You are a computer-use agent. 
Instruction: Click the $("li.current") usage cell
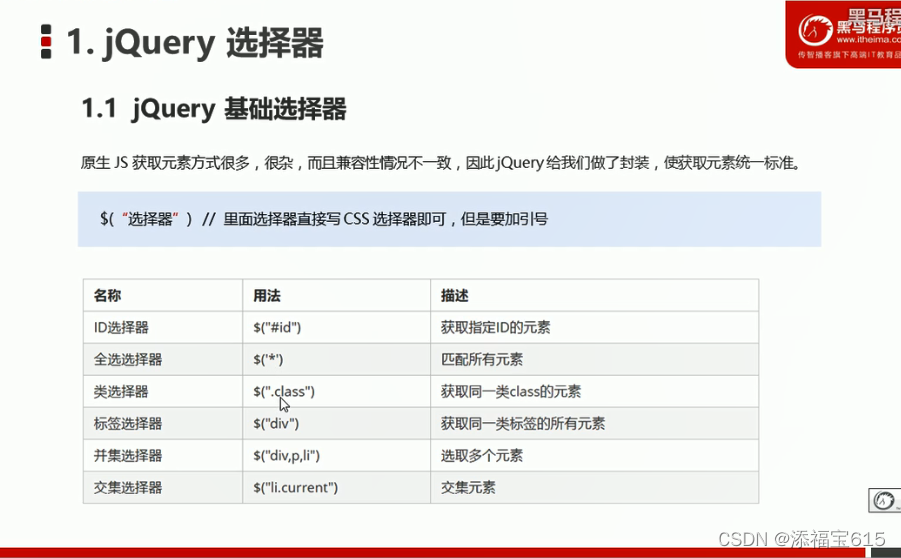pyautogui.click(x=337, y=488)
